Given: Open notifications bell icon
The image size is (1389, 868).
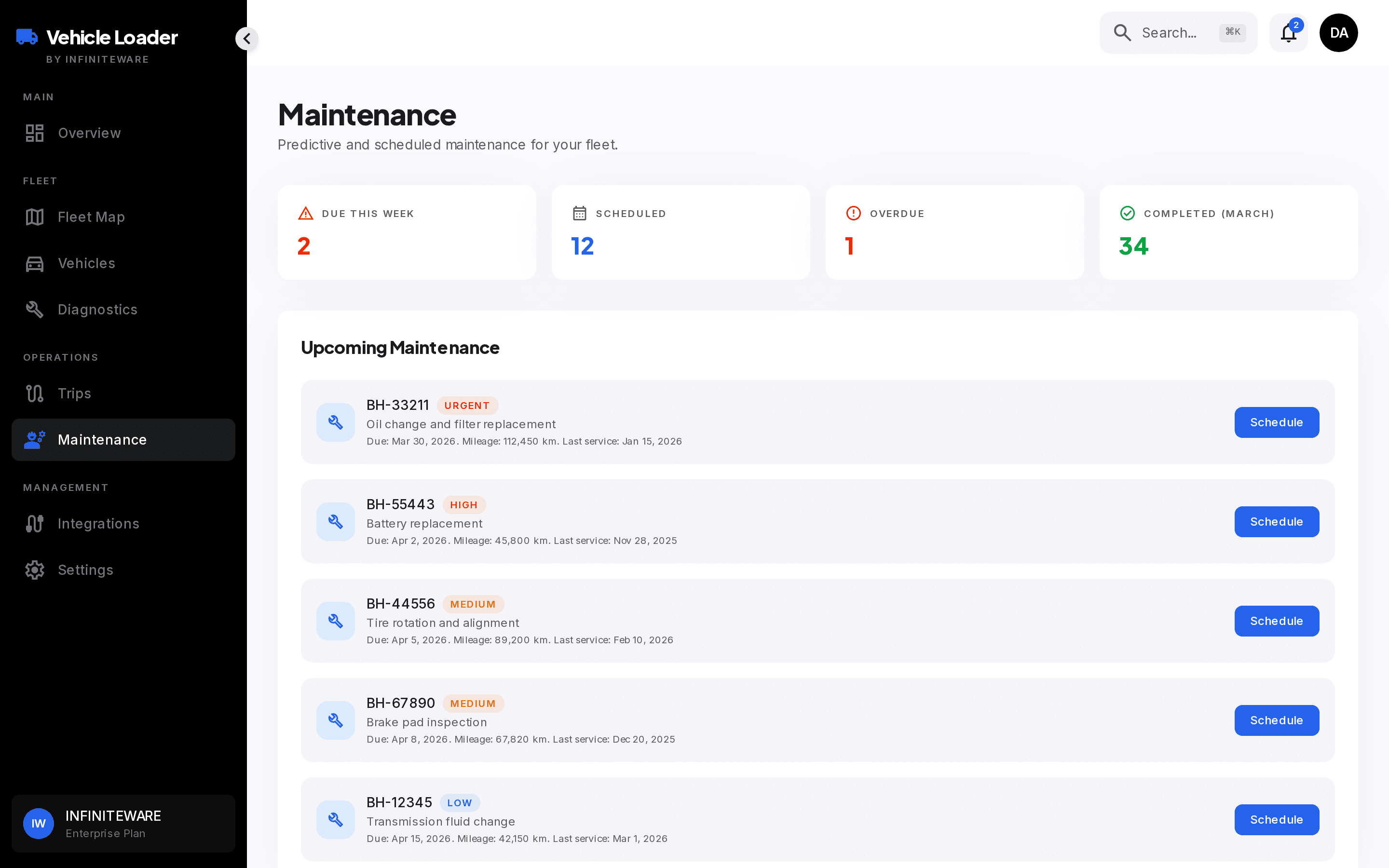Looking at the screenshot, I should click(x=1289, y=33).
